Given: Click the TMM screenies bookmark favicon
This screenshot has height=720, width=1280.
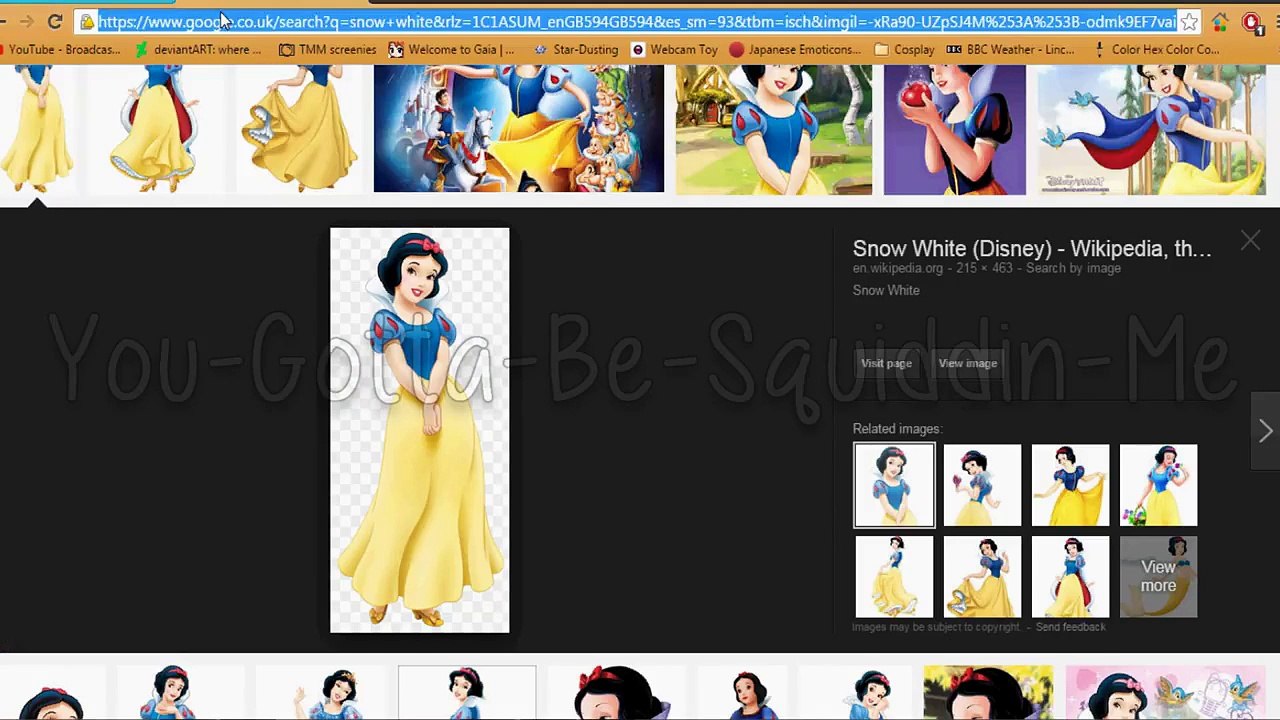Looking at the screenshot, I should point(287,49).
